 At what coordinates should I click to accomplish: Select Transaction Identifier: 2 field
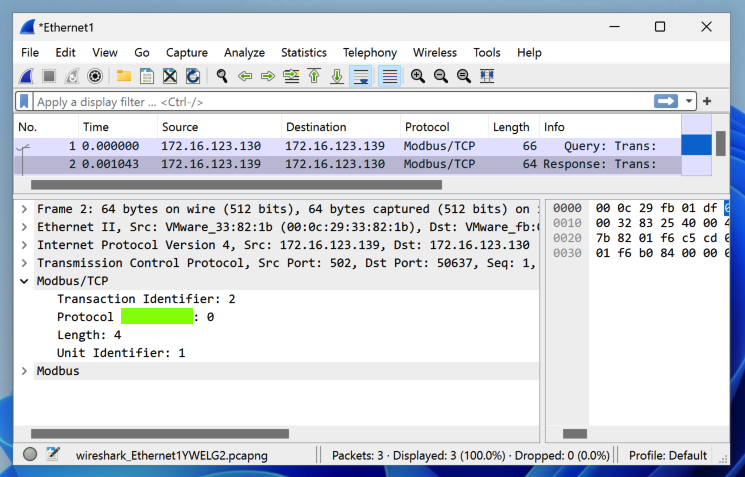pos(146,299)
